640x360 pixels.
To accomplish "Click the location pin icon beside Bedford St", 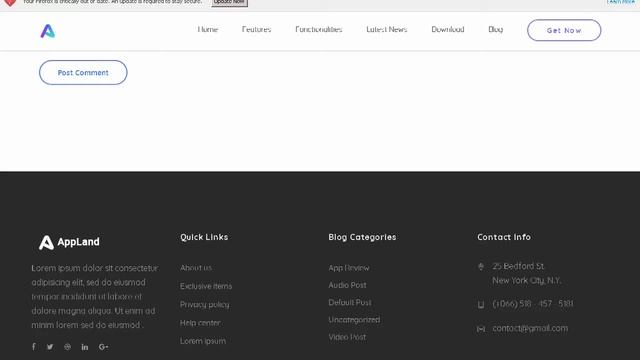I will click(481, 267).
